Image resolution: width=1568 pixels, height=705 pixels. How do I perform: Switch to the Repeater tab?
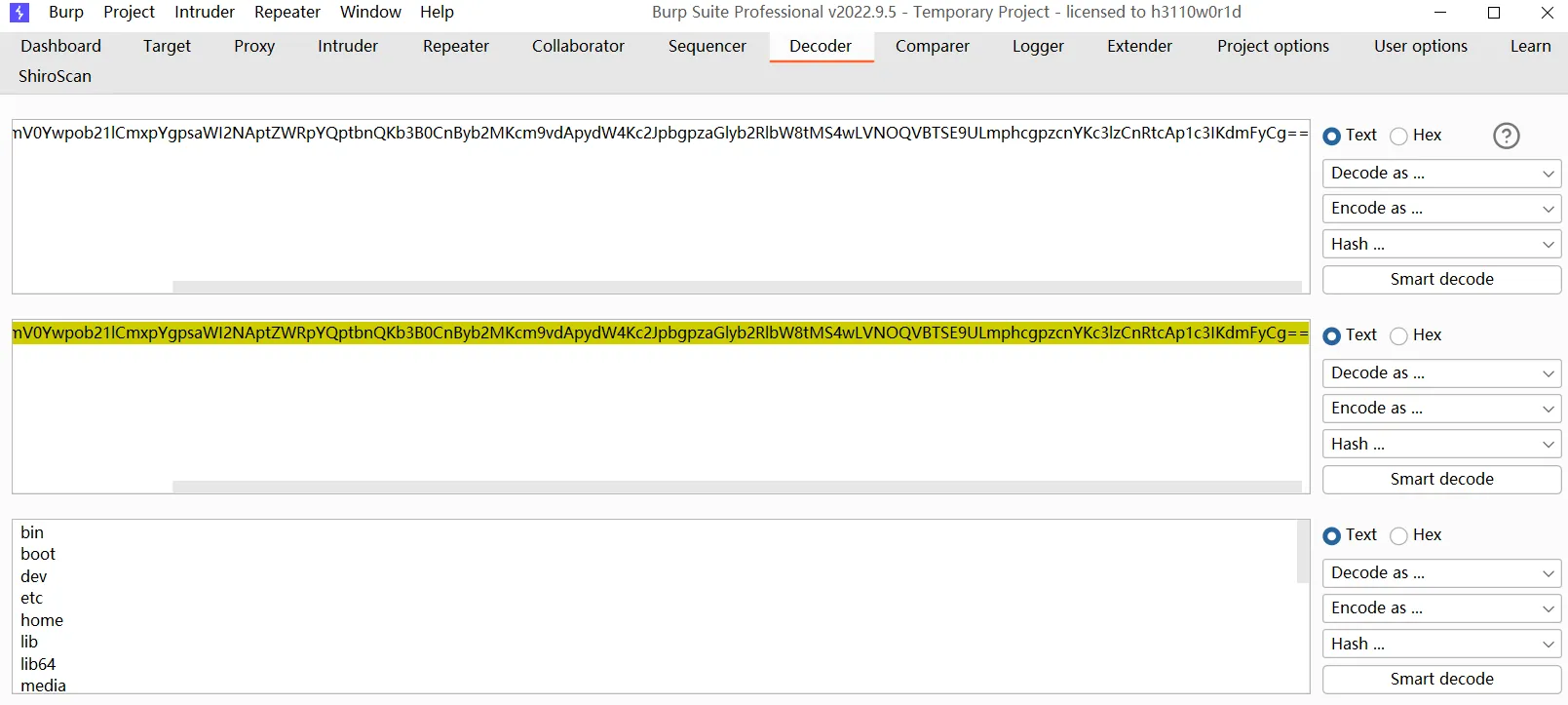pos(456,46)
